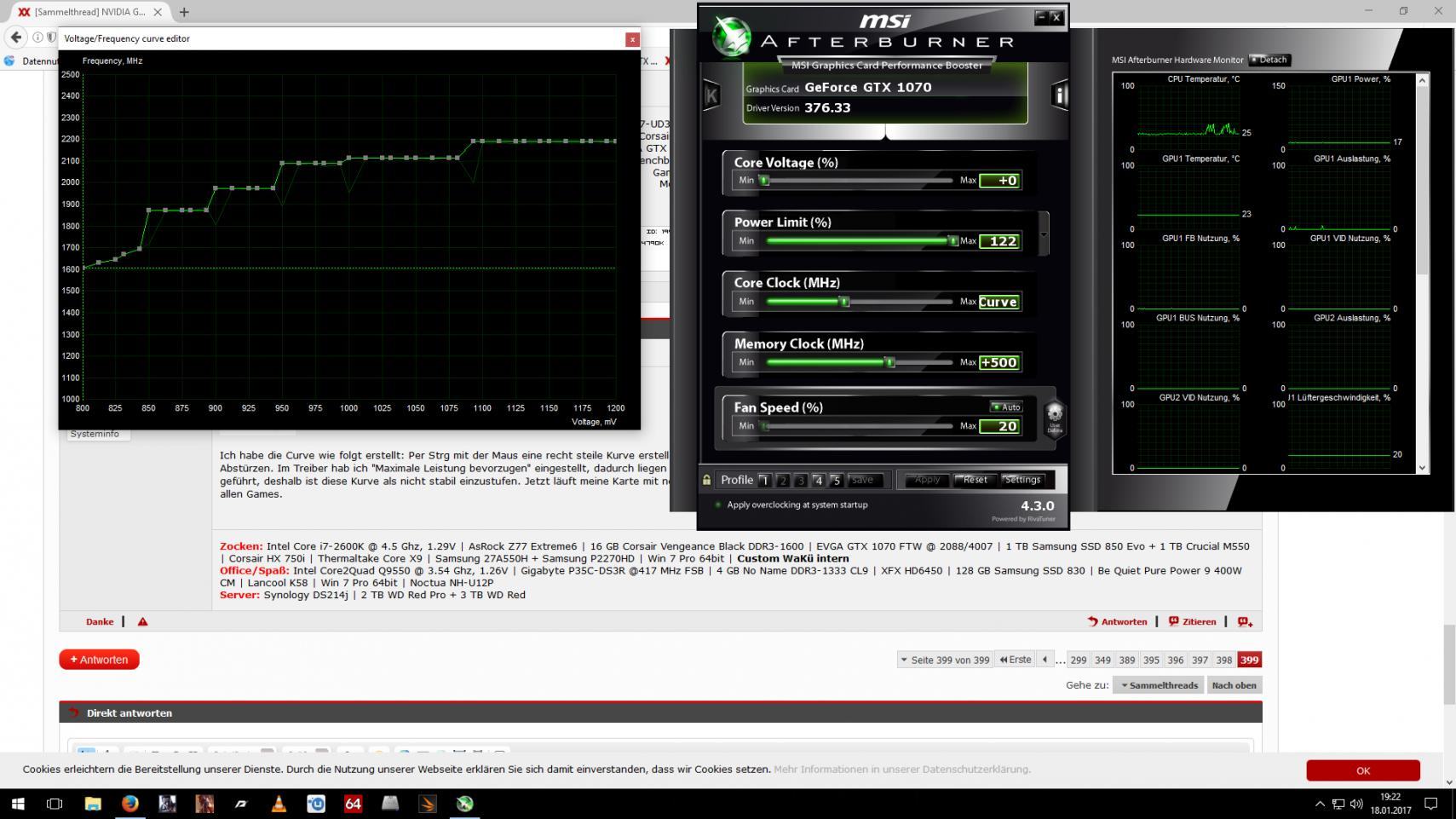
Task: Detach the Afterburner Hardware Monitor
Action: tap(1269, 60)
